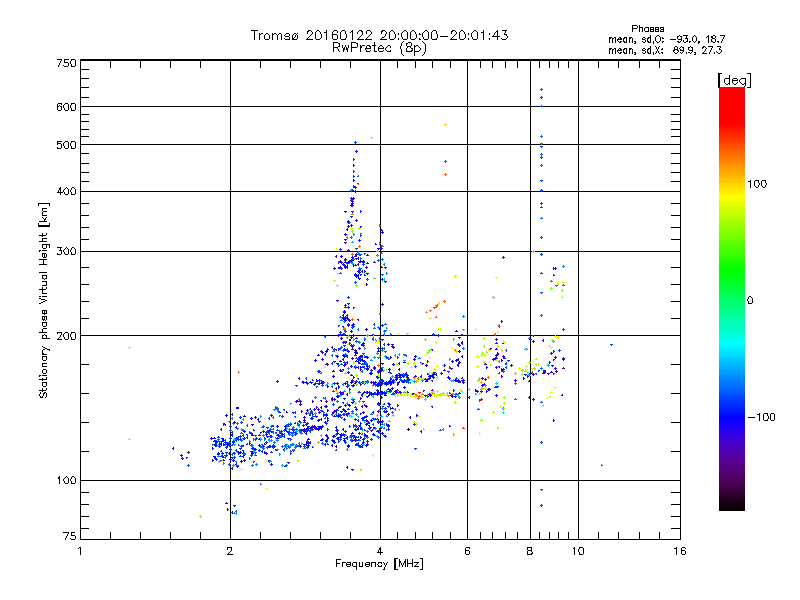800x600 pixels.
Task: Click the "[deg]" colorbar unit label
Action: click(734, 80)
